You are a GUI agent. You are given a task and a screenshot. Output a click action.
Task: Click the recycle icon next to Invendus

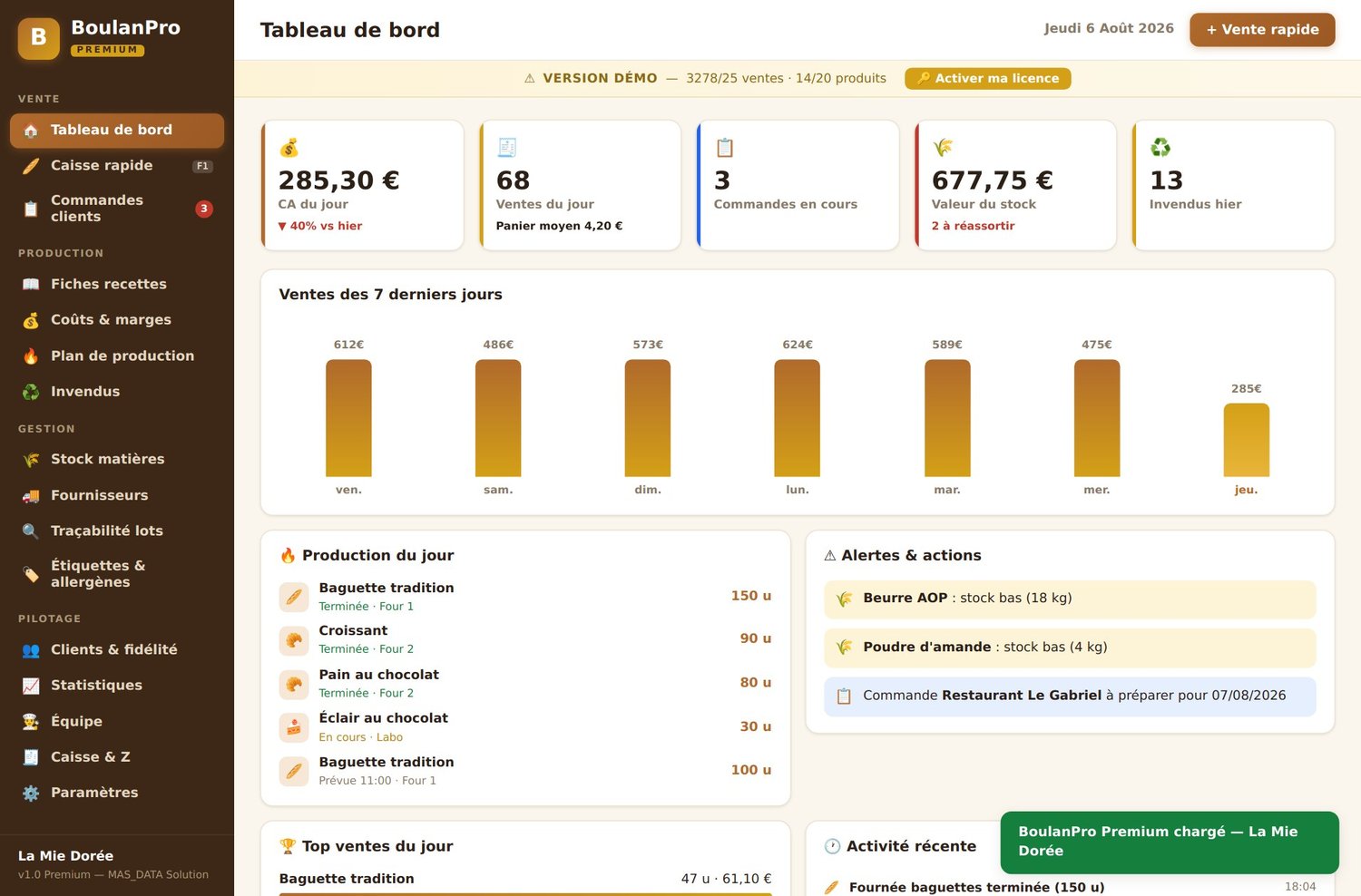(x=31, y=392)
